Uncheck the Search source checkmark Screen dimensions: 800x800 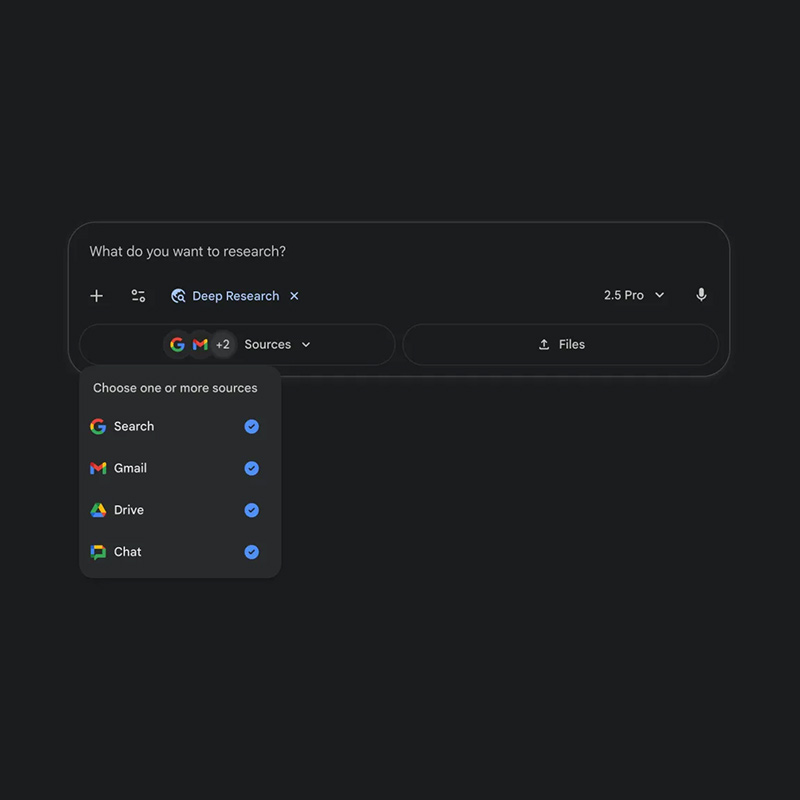(252, 427)
